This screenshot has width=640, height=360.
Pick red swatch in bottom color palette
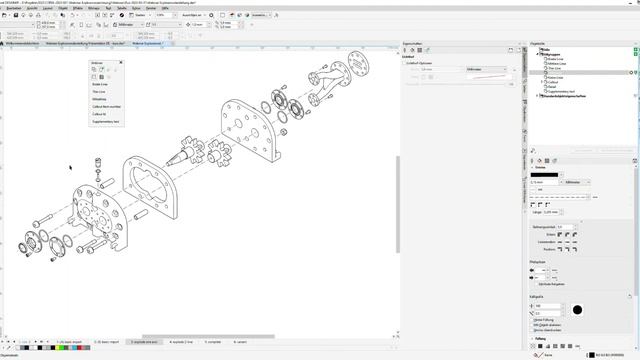(80, 348)
